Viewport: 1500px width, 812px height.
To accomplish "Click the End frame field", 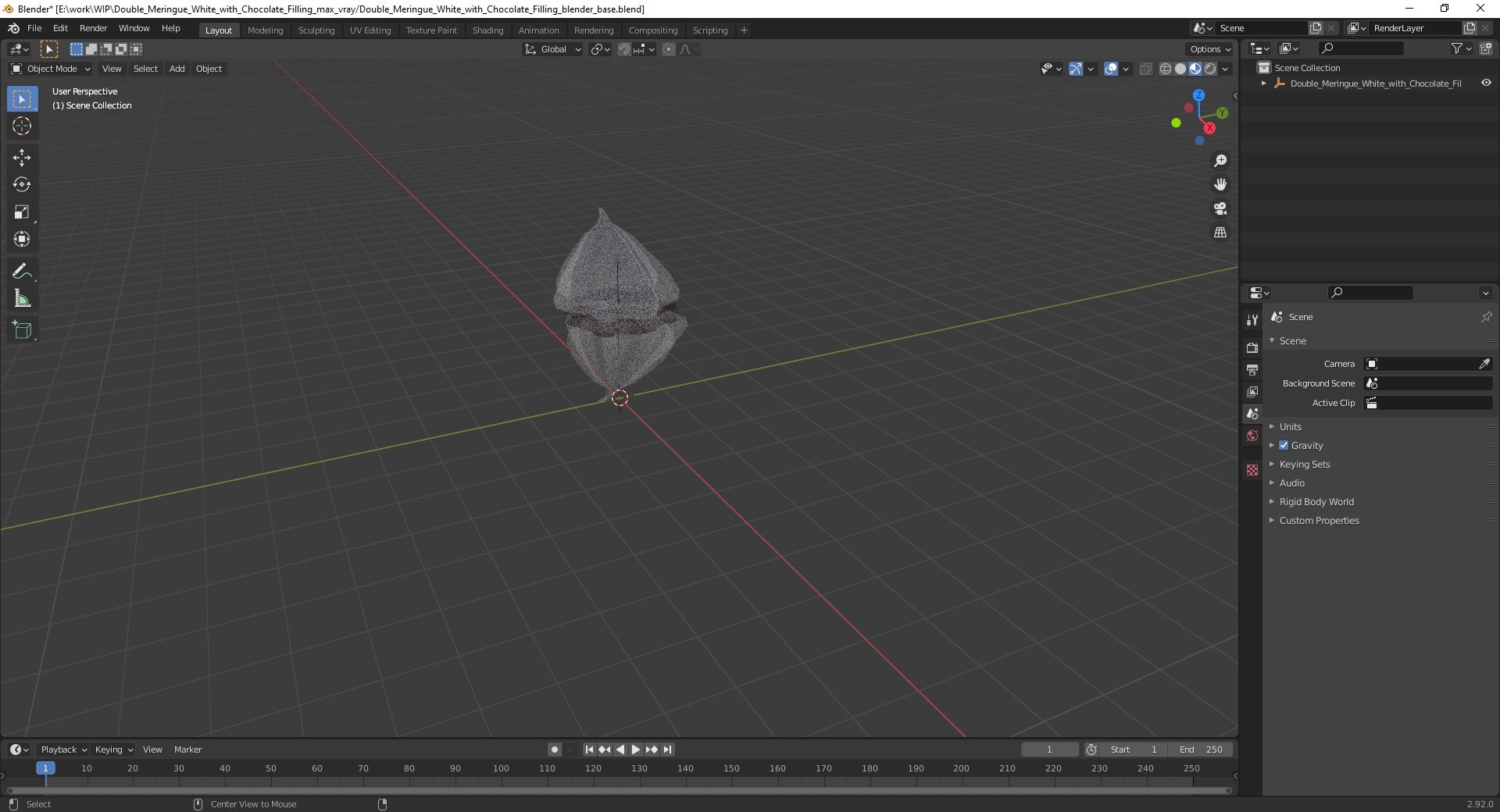I will pos(1201,750).
